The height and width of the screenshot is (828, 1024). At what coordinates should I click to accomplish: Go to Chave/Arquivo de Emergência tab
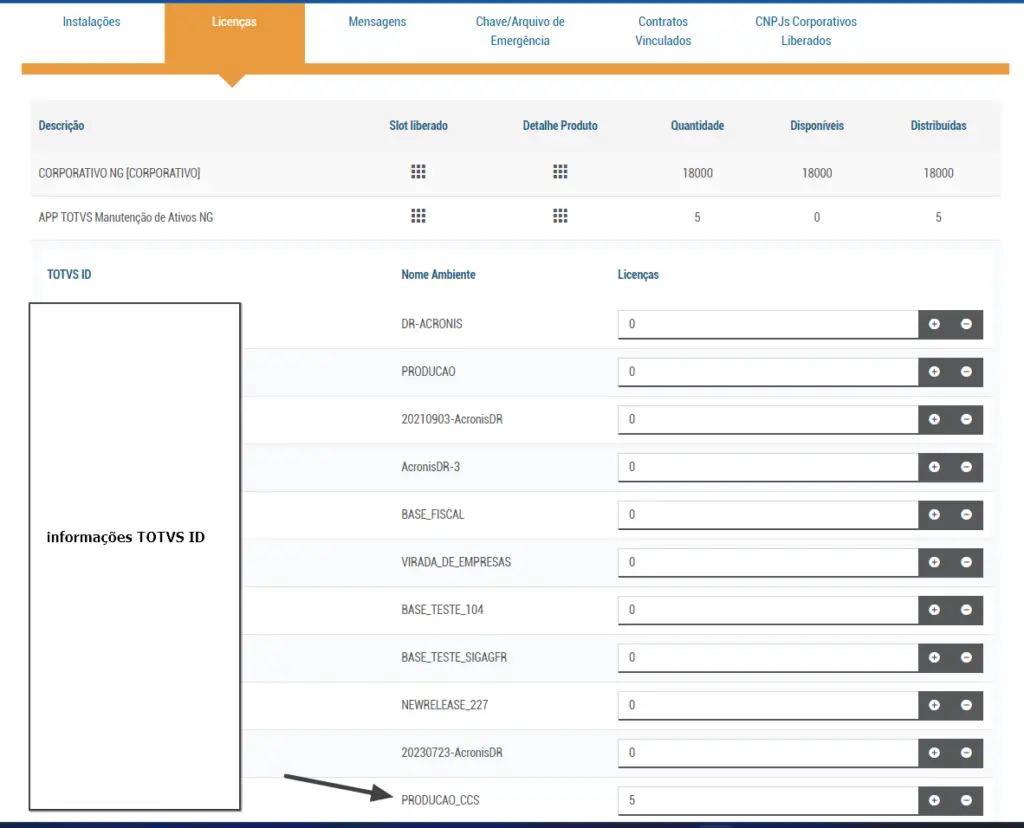click(x=520, y=31)
